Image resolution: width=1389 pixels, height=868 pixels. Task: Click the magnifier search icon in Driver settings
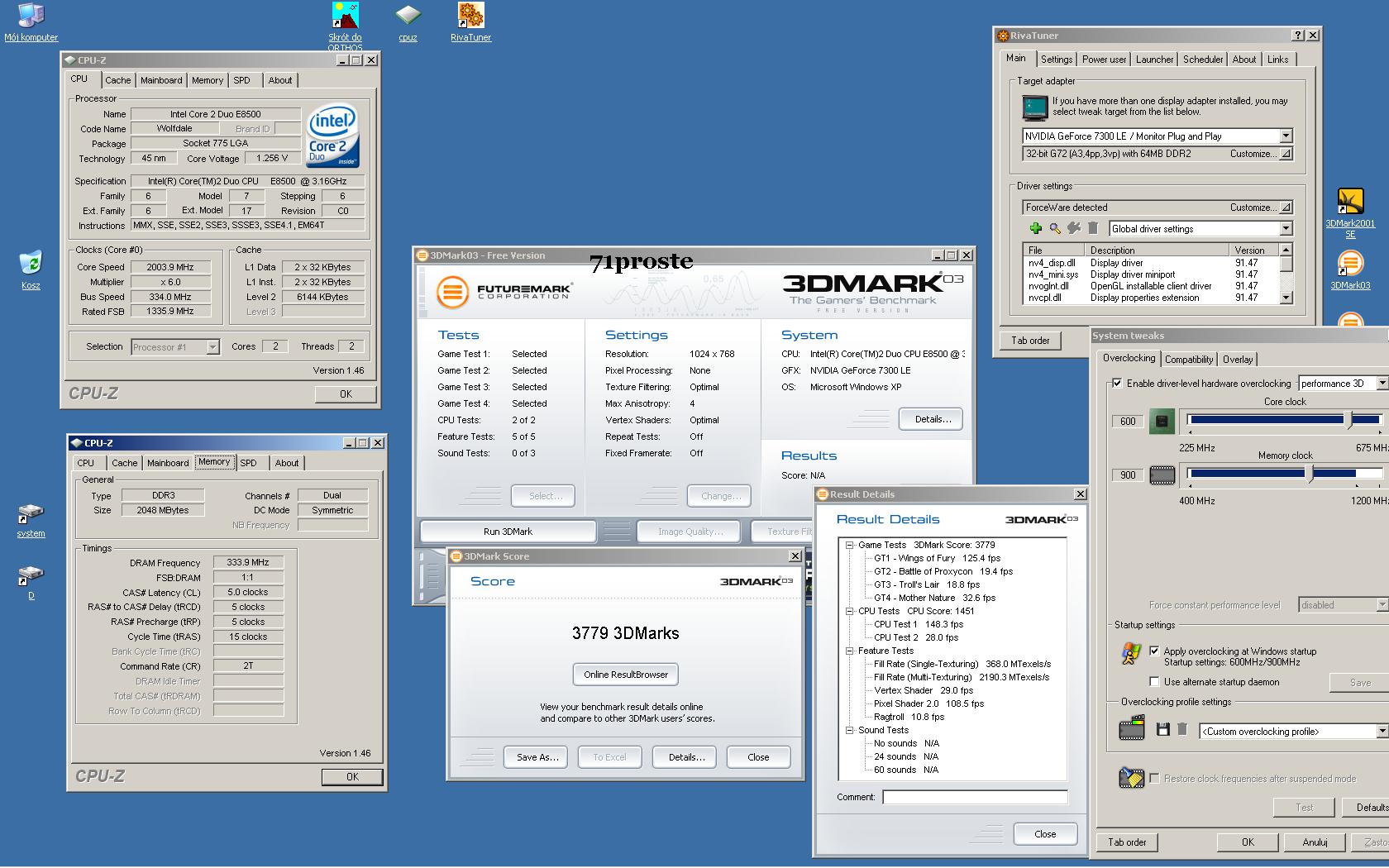[1055, 228]
